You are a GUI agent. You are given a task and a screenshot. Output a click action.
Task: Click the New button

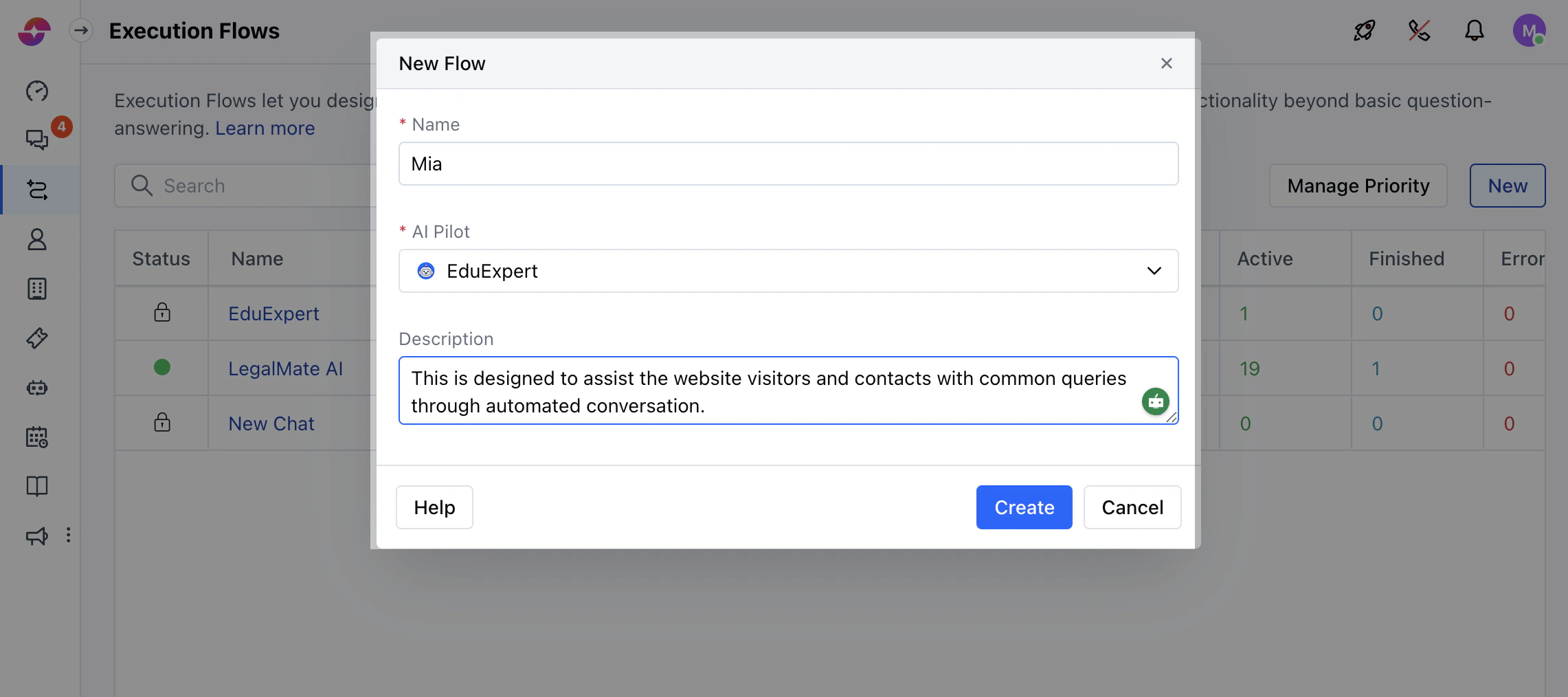click(1508, 186)
